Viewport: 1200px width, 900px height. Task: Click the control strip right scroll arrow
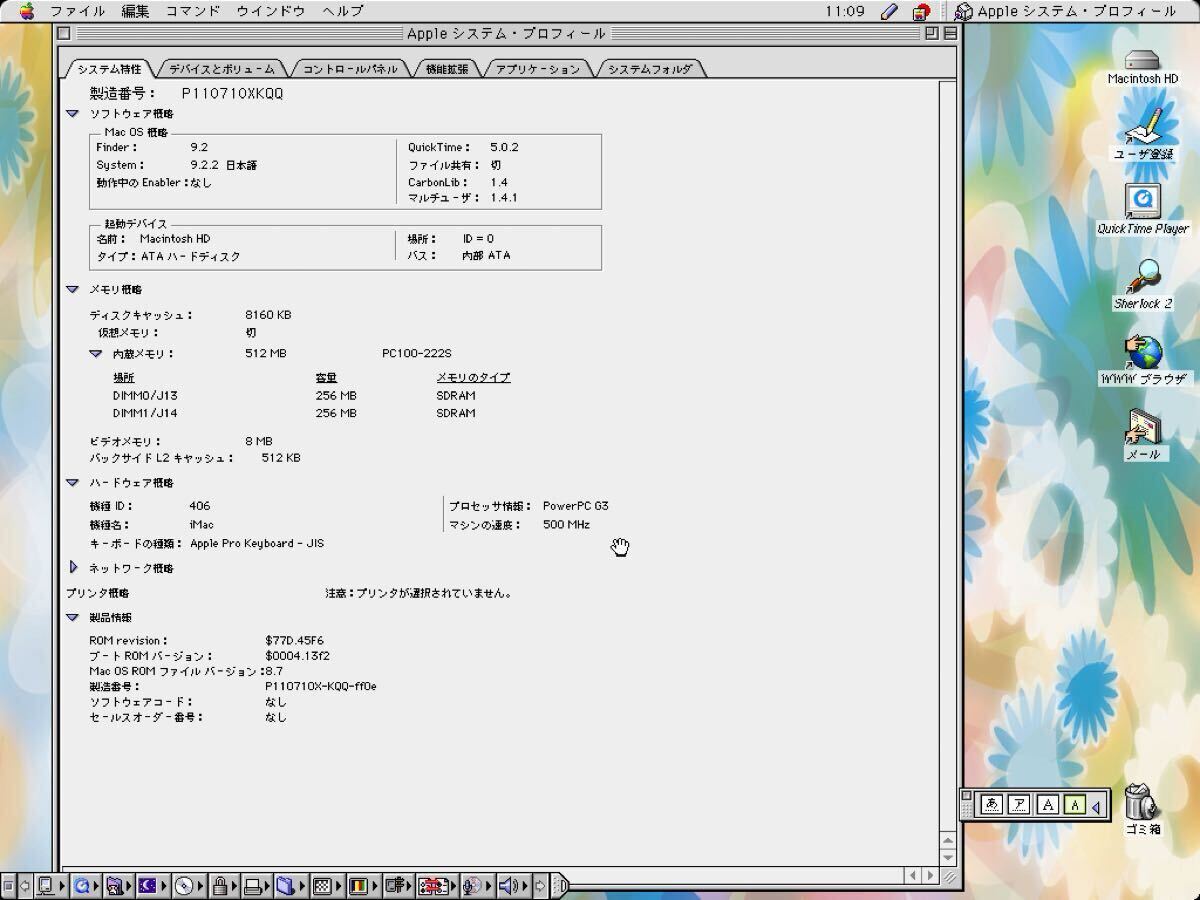point(541,886)
